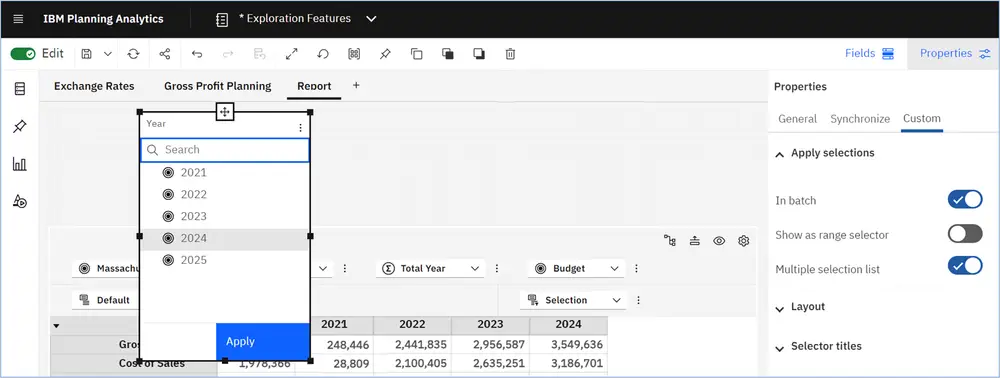Switch to Gross Profit Planning tab
The height and width of the screenshot is (378, 1000).
tap(217, 86)
